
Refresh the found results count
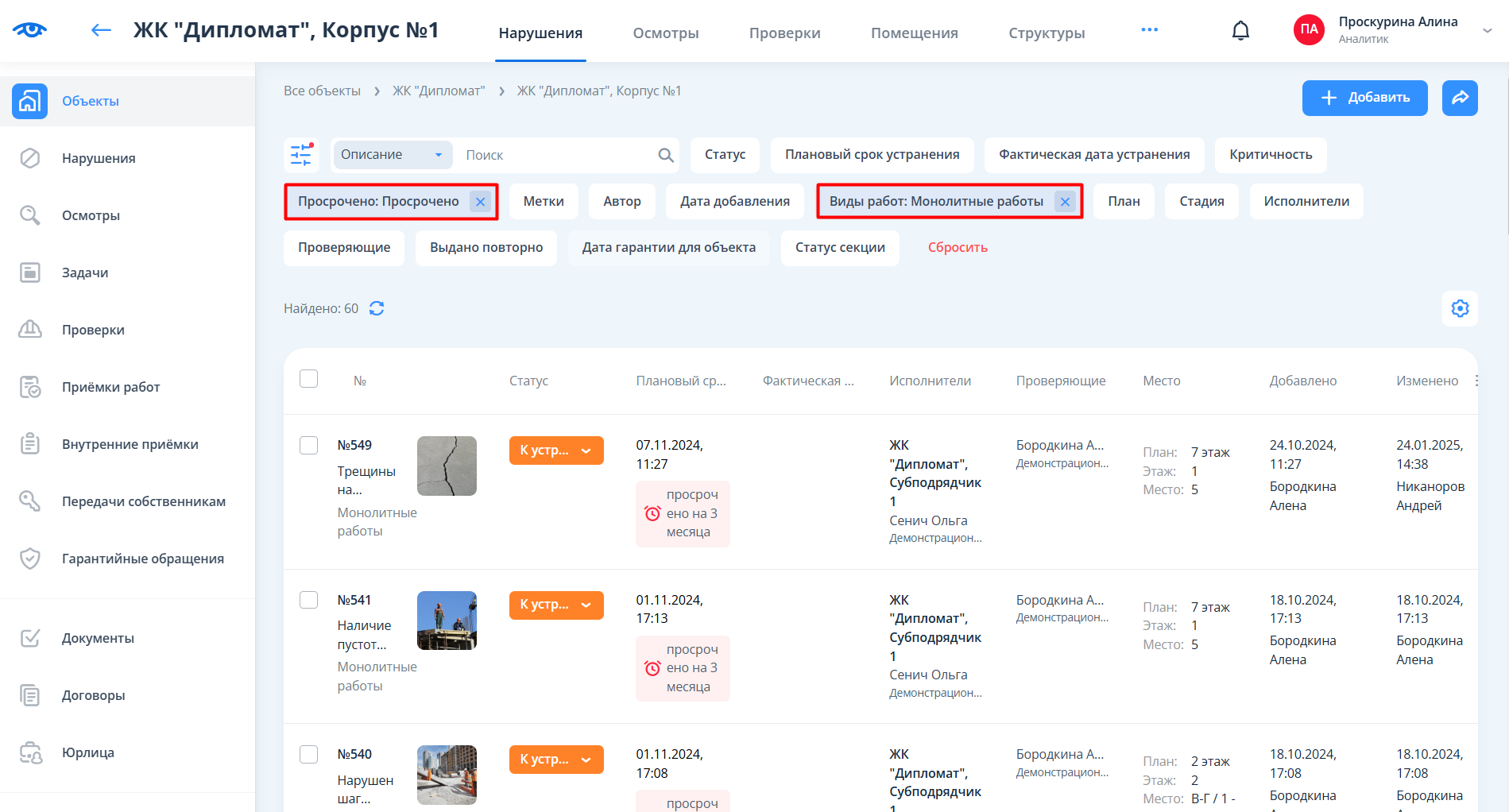coord(377,308)
